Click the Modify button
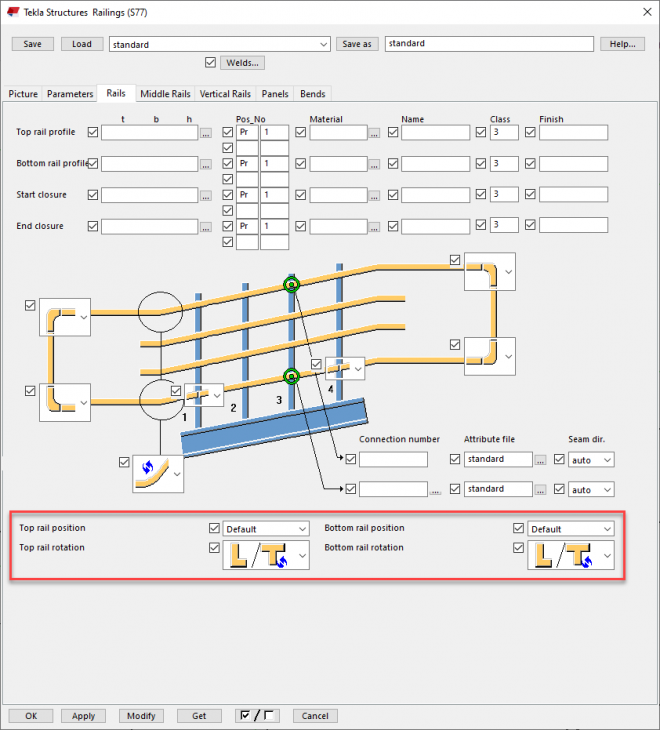Image resolution: width=660 pixels, height=730 pixels. [141, 716]
